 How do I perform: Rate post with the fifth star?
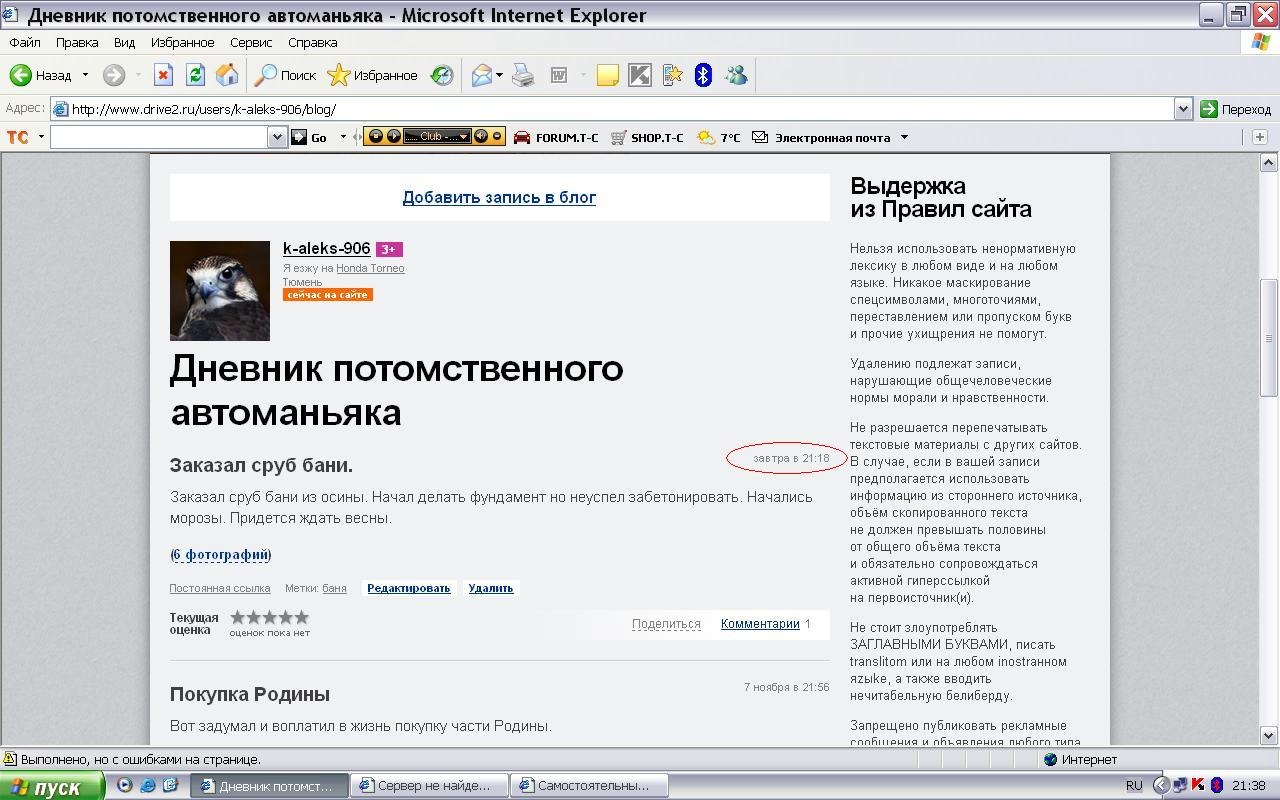point(302,617)
